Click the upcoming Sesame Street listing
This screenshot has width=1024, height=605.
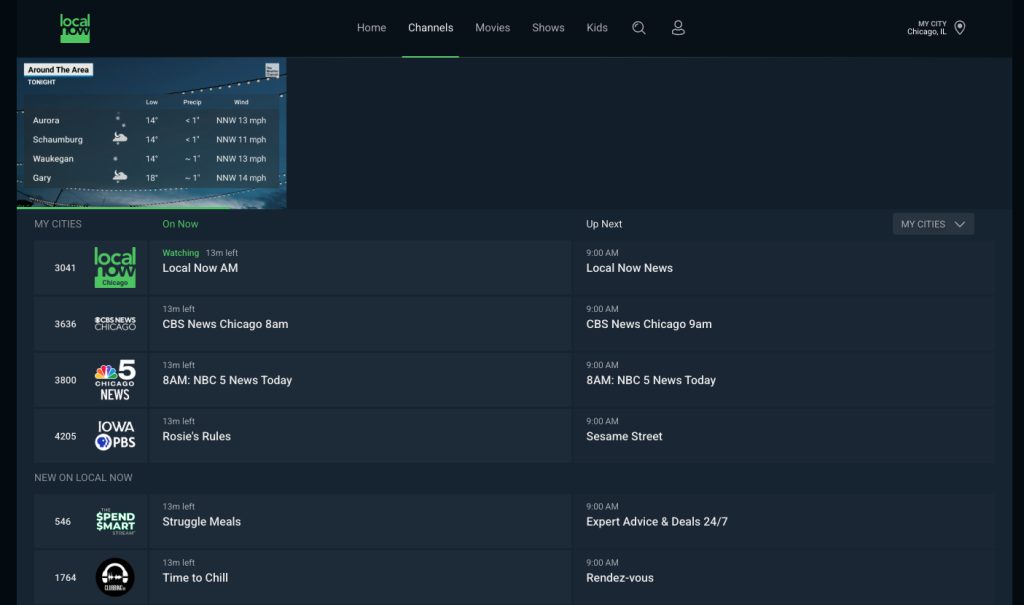click(624, 436)
